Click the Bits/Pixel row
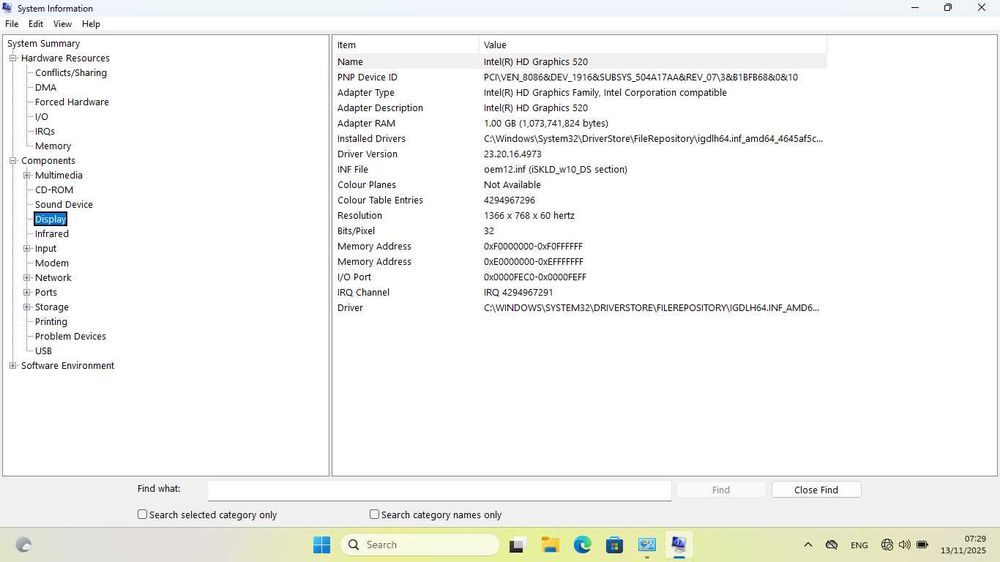 pos(580,231)
